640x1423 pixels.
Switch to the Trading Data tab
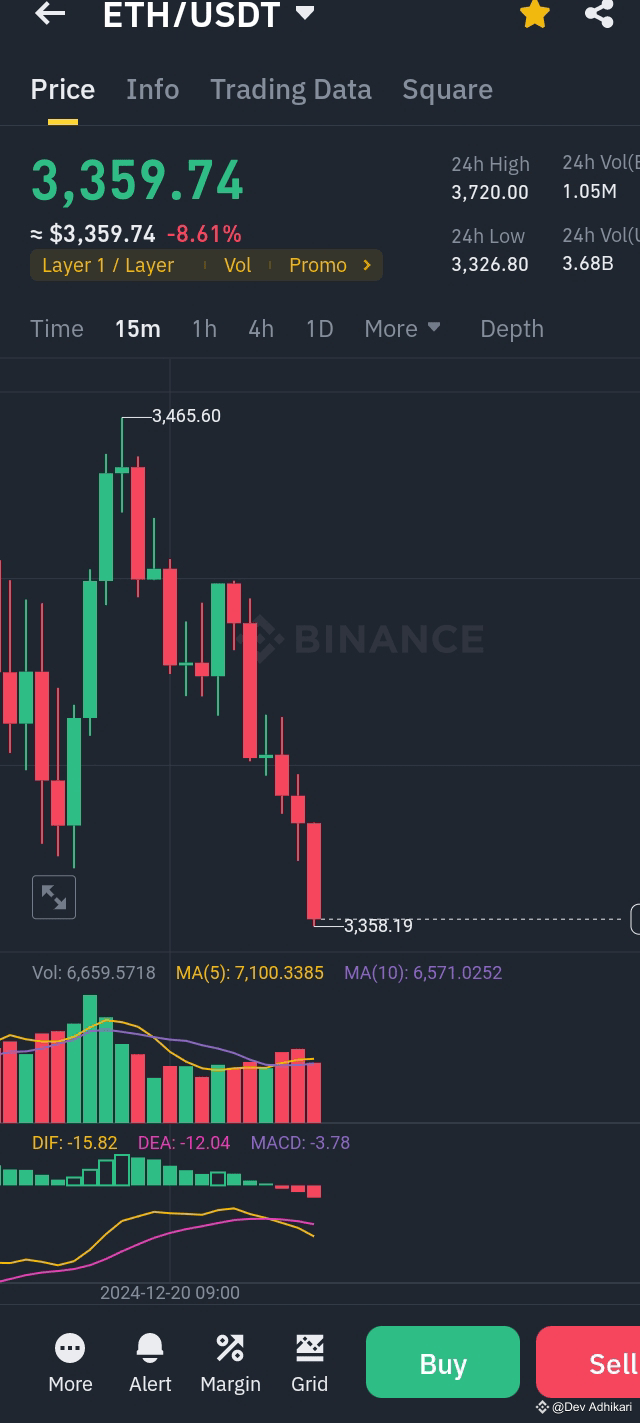291,89
